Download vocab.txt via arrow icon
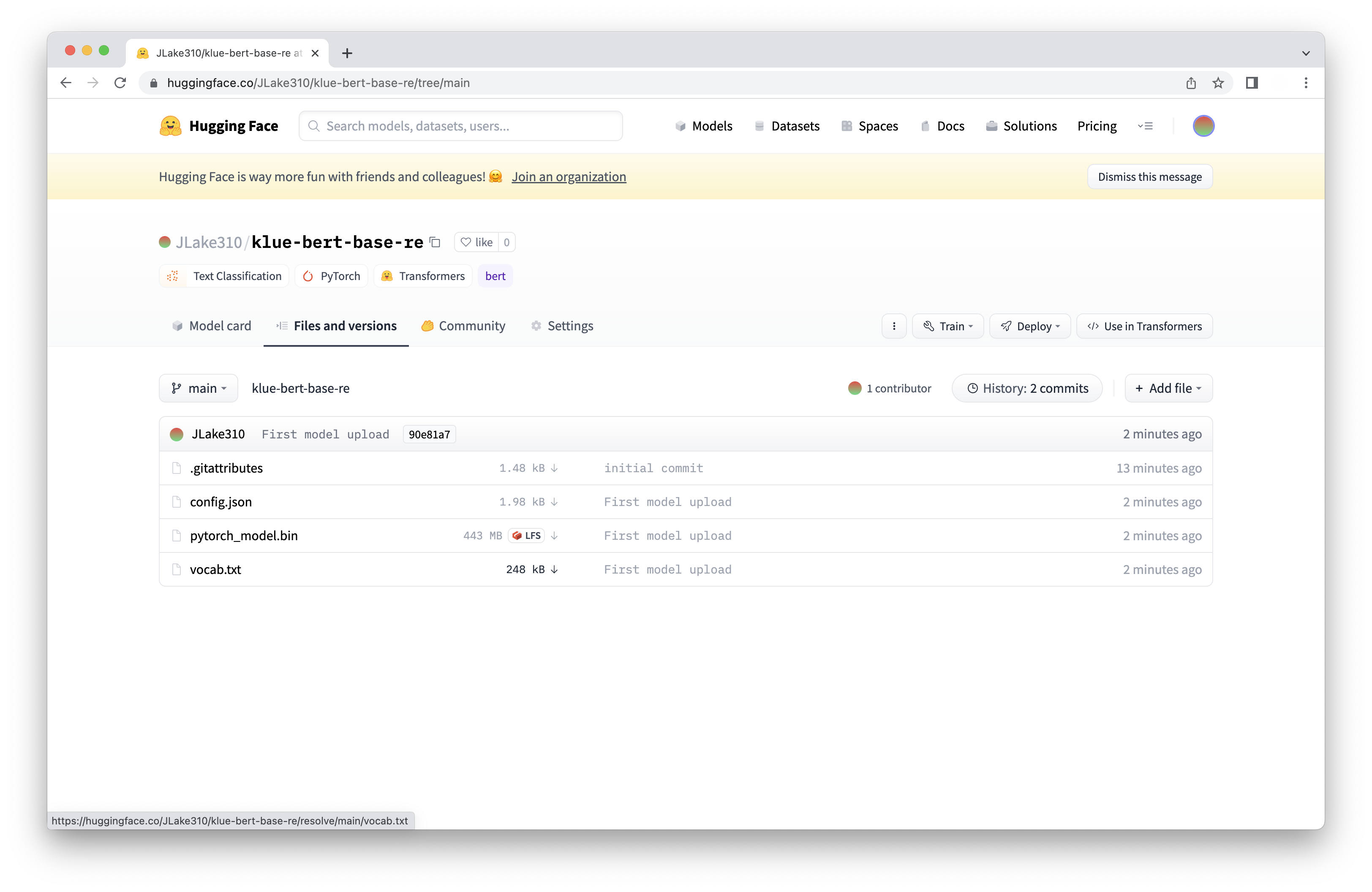 pos(554,569)
